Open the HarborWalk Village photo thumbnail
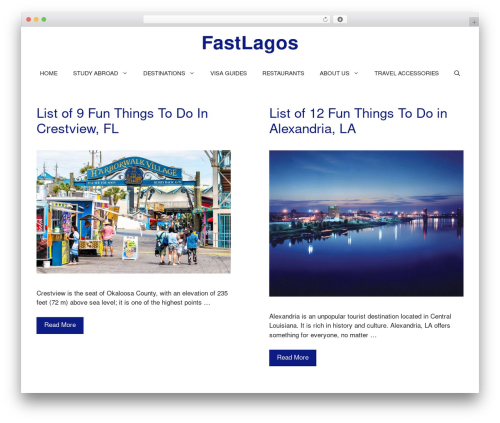This screenshot has height=423, width=500. (x=133, y=212)
